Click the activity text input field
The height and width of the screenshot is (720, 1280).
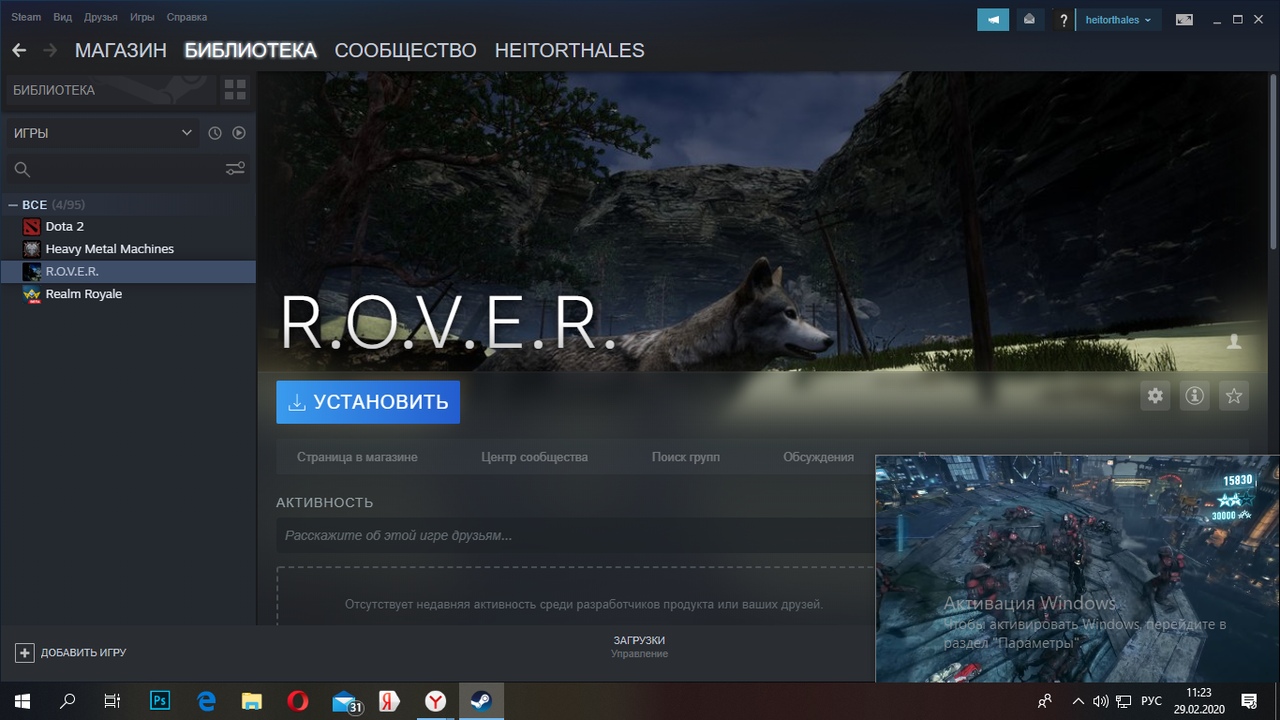[576, 535]
